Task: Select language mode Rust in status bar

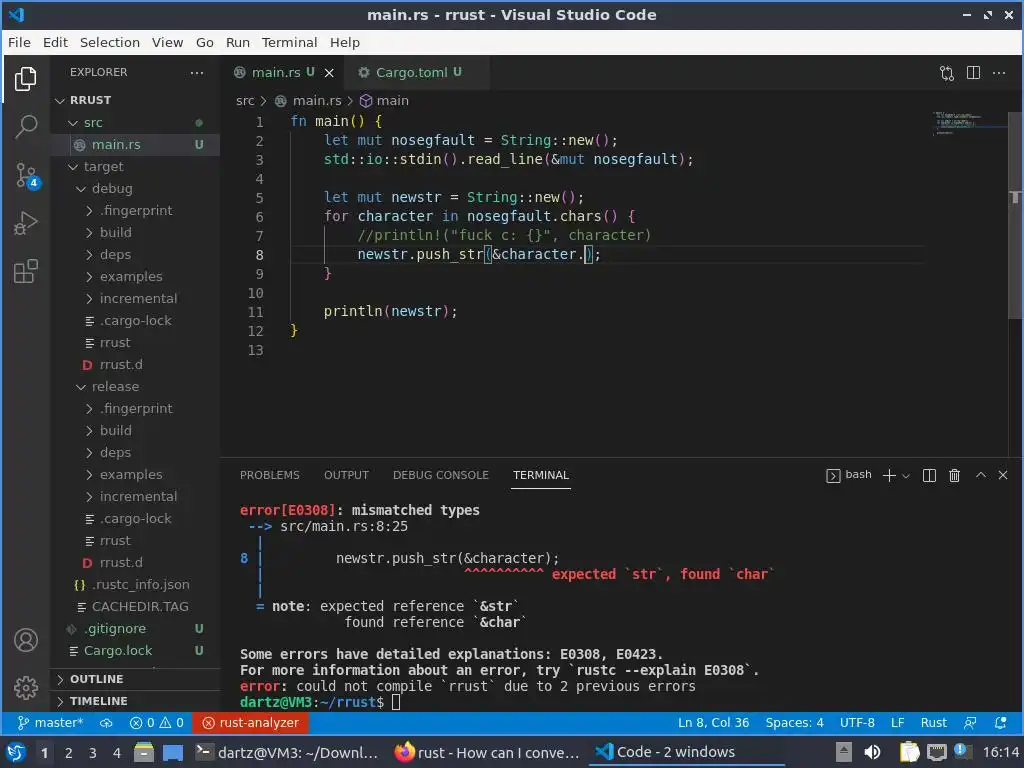Action: [933, 722]
